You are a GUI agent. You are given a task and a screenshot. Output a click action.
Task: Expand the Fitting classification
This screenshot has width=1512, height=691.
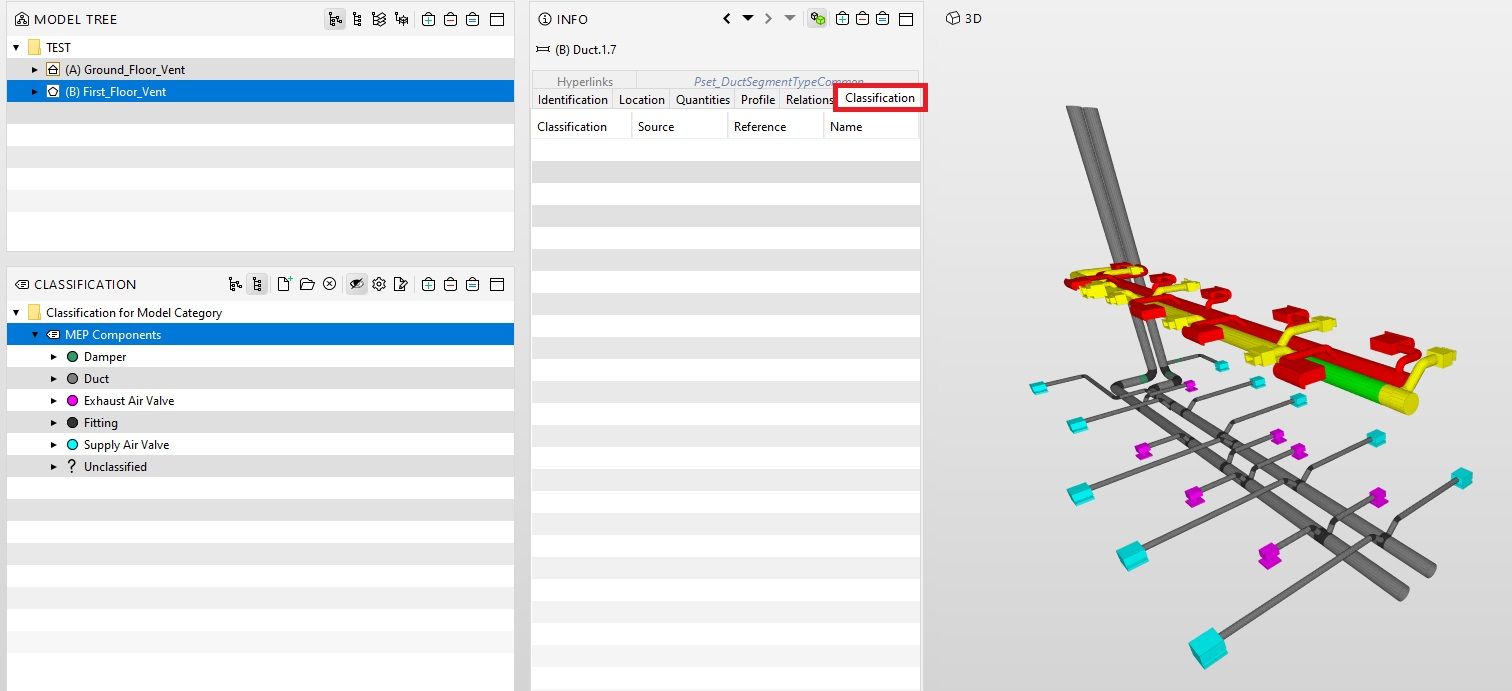pos(54,422)
